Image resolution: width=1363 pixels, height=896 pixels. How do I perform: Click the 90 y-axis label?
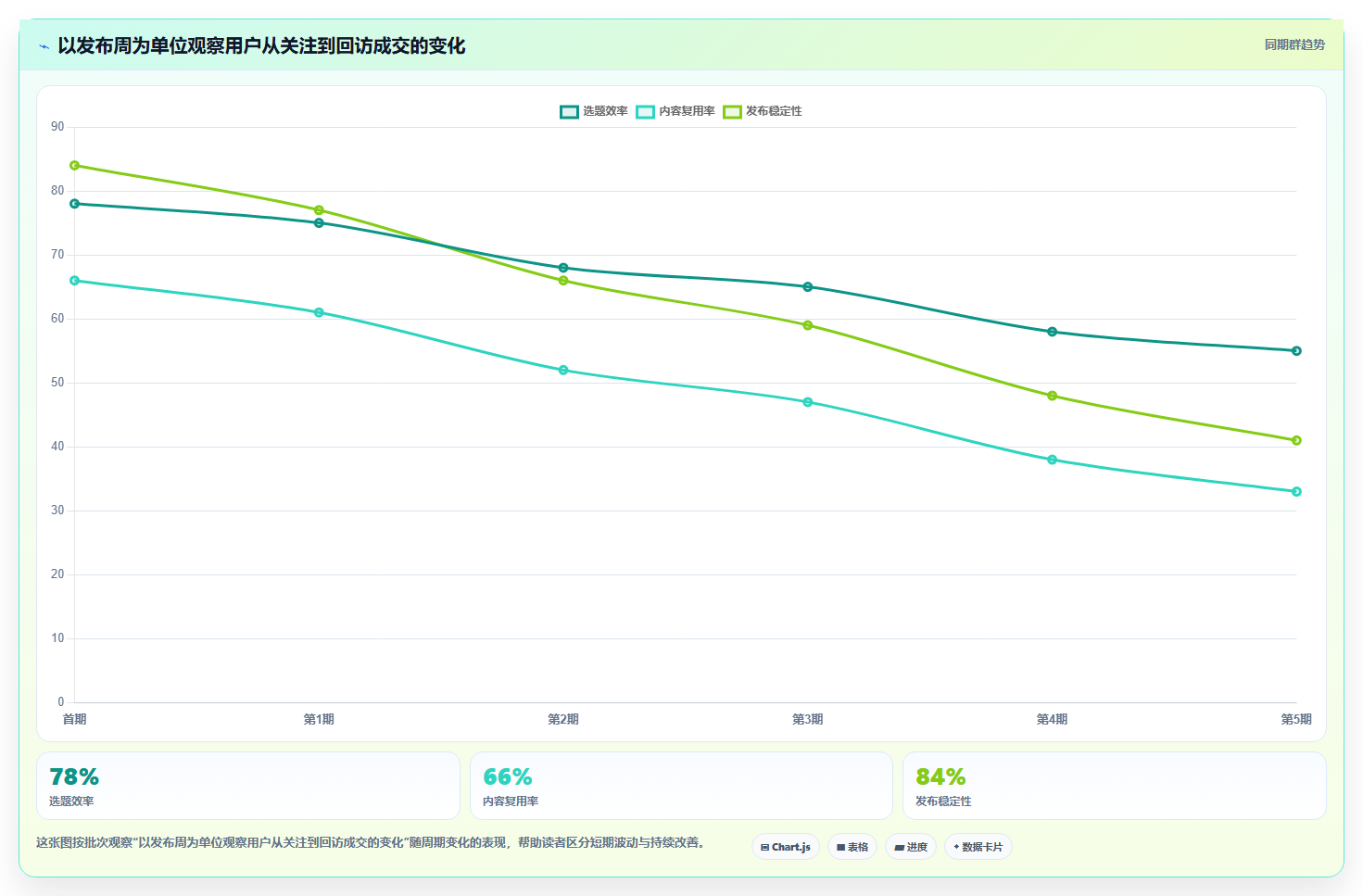click(57, 127)
